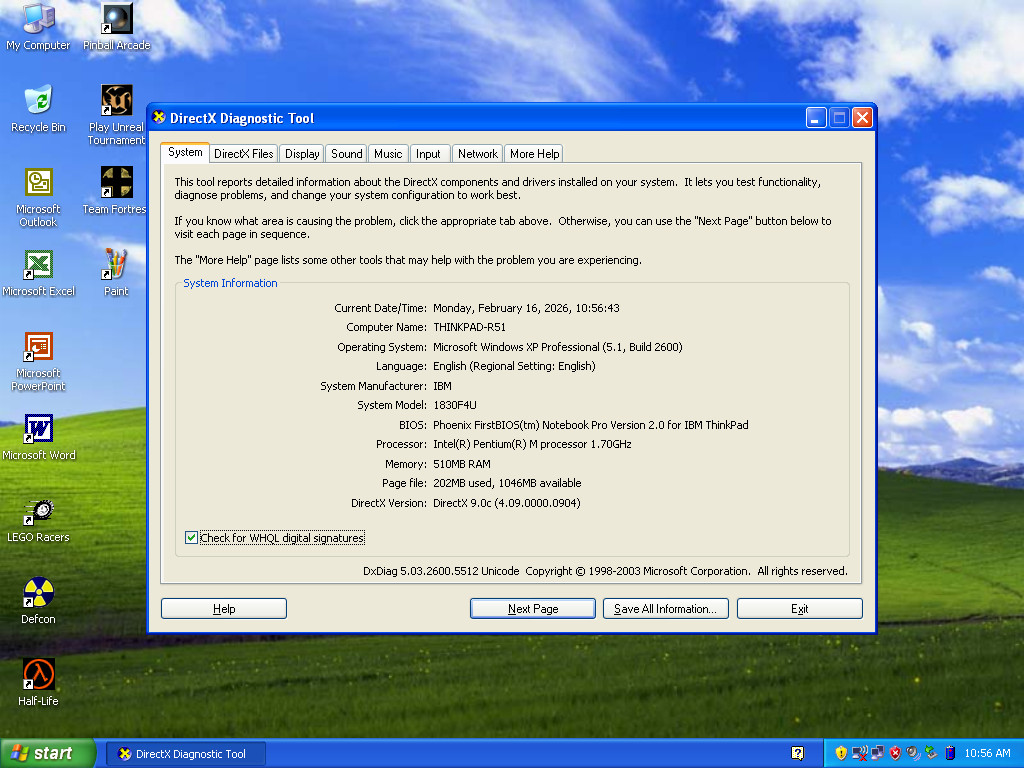The width and height of the screenshot is (1024, 768).
Task: Click the question-mark help balloon taskbar icon
Action: pyautogui.click(x=797, y=753)
